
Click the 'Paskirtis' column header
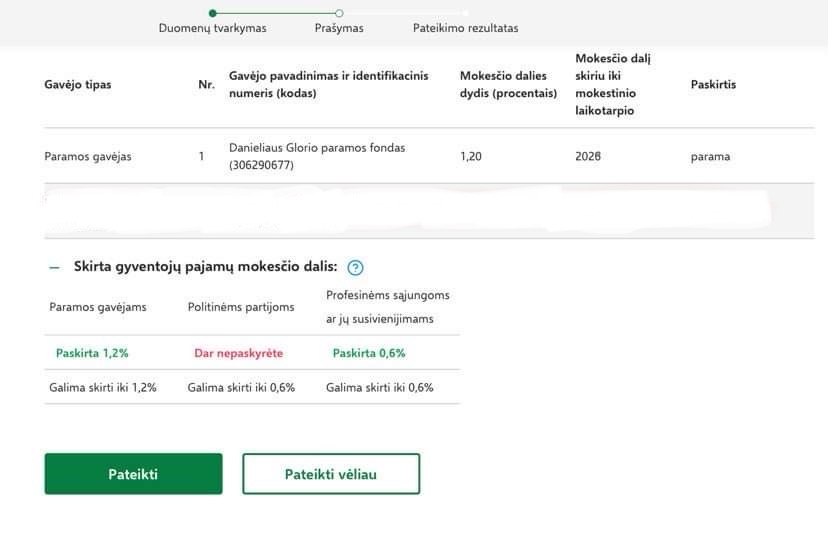pos(713,85)
